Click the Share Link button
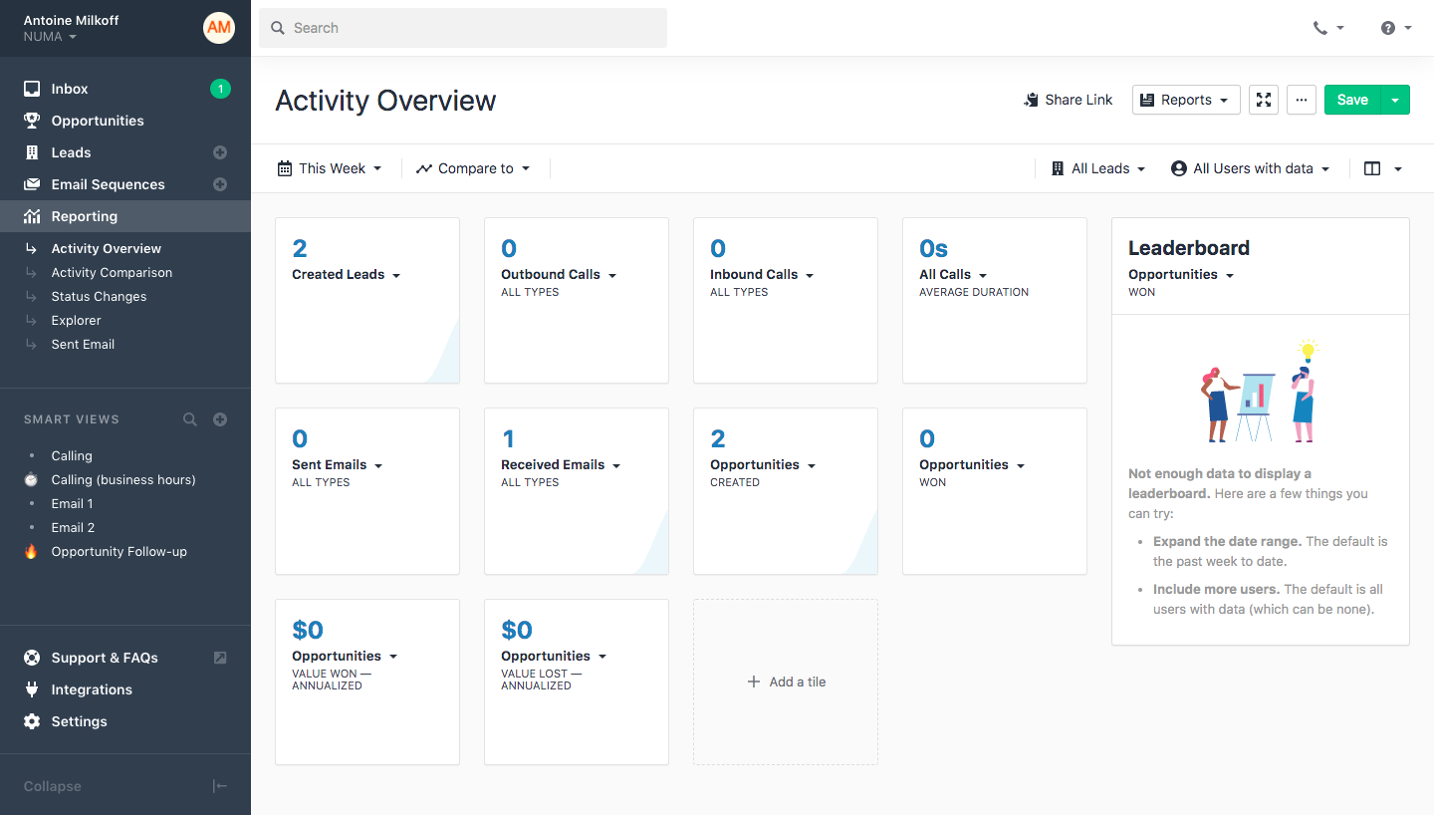Image resolution: width=1434 pixels, height=815 pixels. click(1068, 100)
